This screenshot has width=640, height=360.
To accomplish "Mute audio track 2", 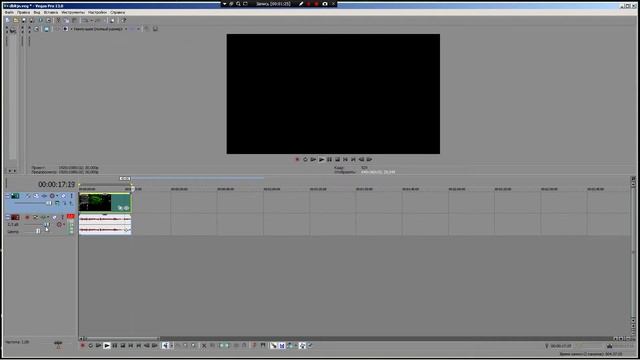I will point(54,217).
